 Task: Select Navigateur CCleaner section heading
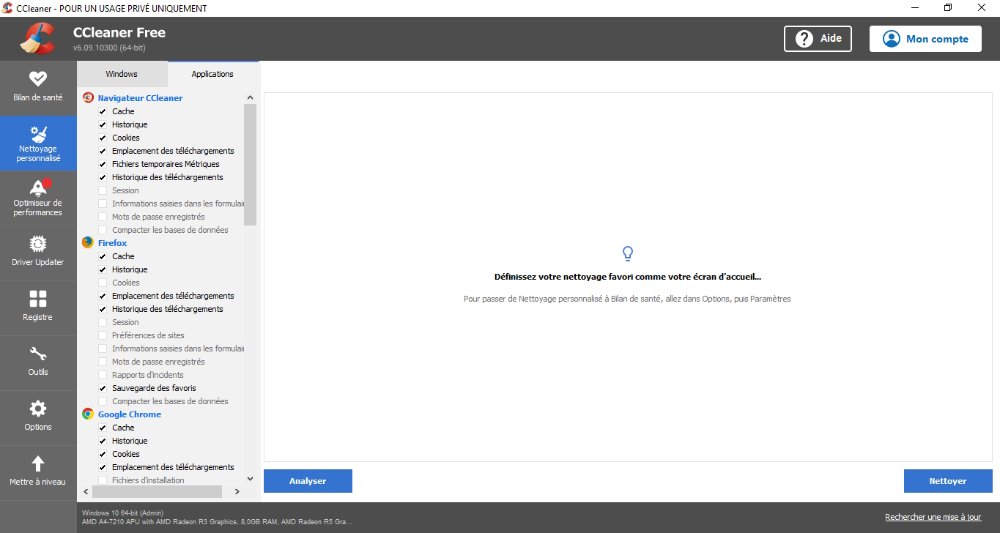140,98
